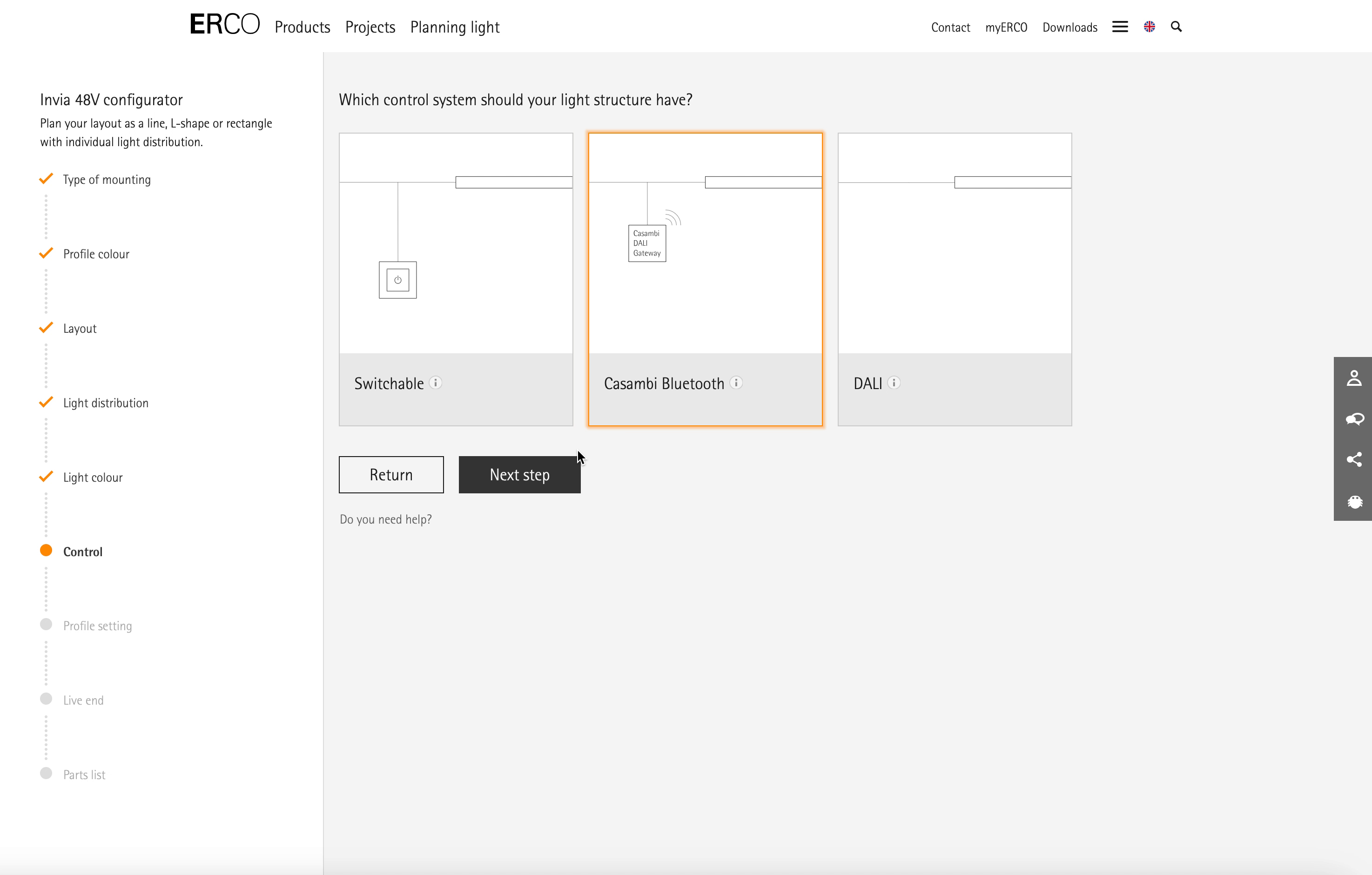This screenshot has height=875, width=1372.
Task: Go back to Light distribution step
Action: (105, 404)
